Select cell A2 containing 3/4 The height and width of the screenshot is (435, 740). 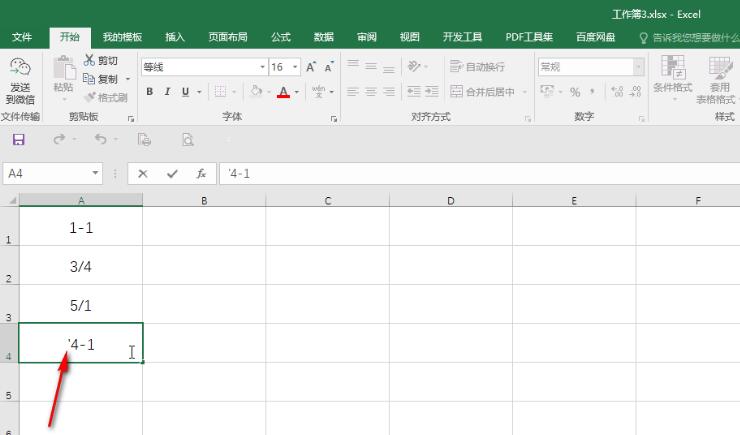coord(81,265)
